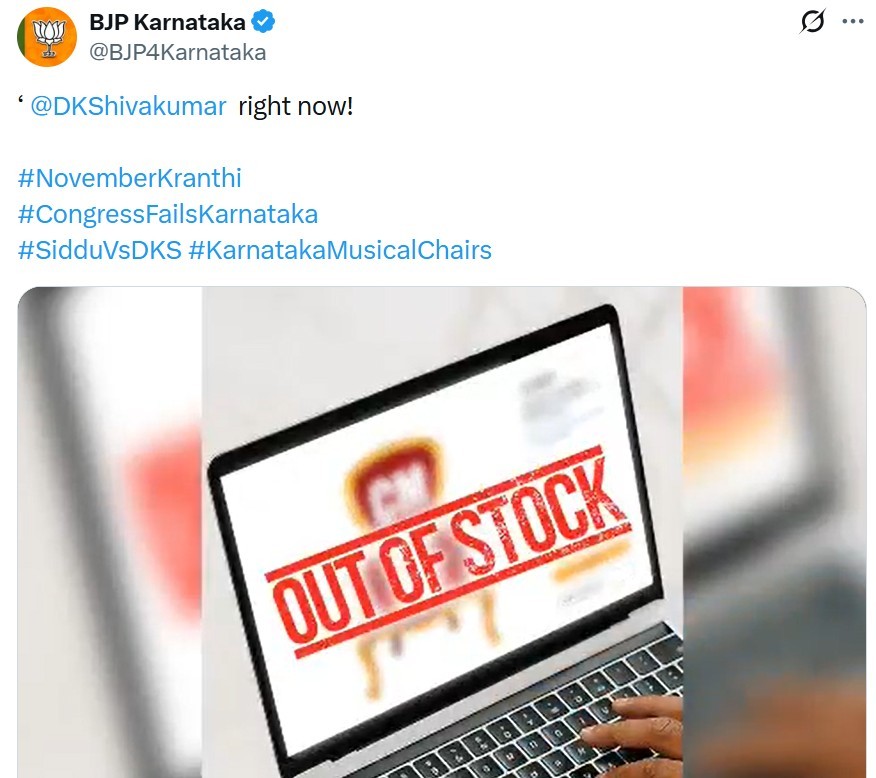This screenshot has height=778, width=876.
Task: Follow the #SidduVsDKS hashtag
Action: click(x=99, y=250)
